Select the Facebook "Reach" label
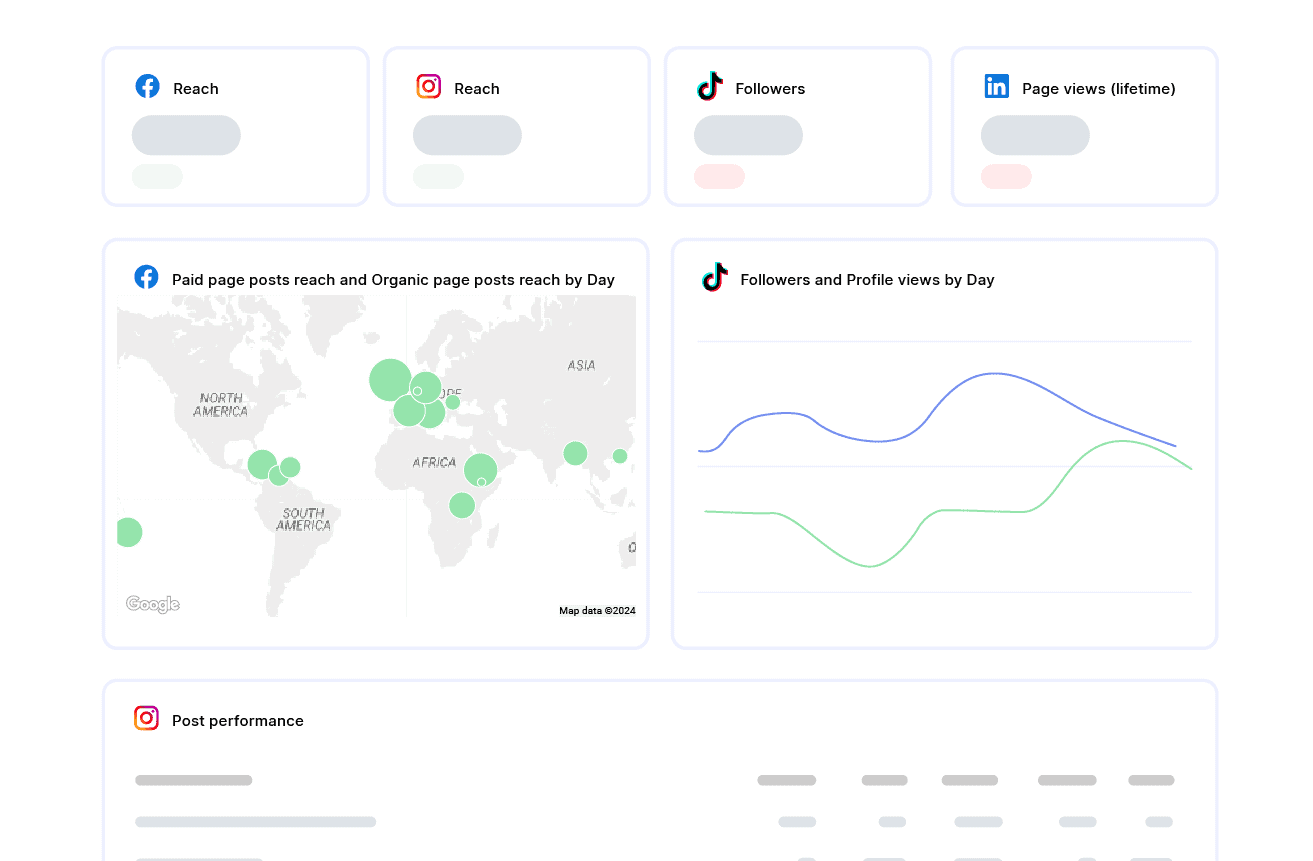1313x861 pixels. (x=196, y=89)
